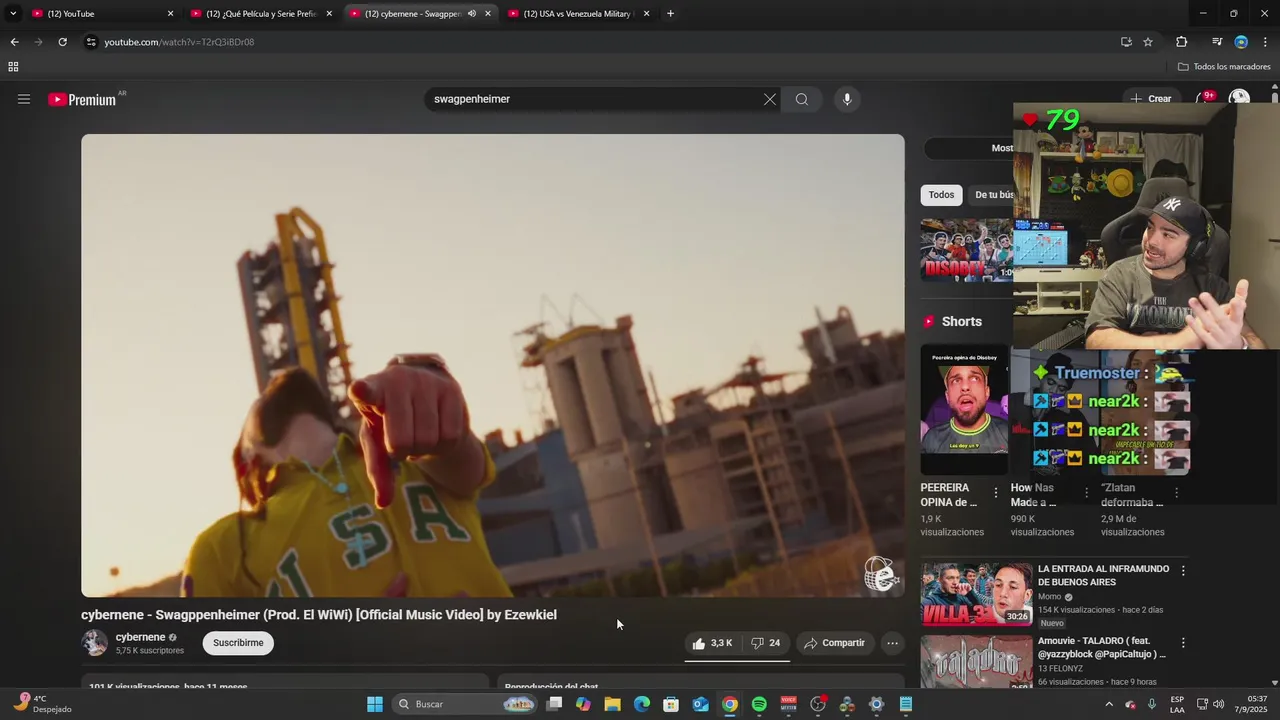Run search with the magnifier button

802,99
